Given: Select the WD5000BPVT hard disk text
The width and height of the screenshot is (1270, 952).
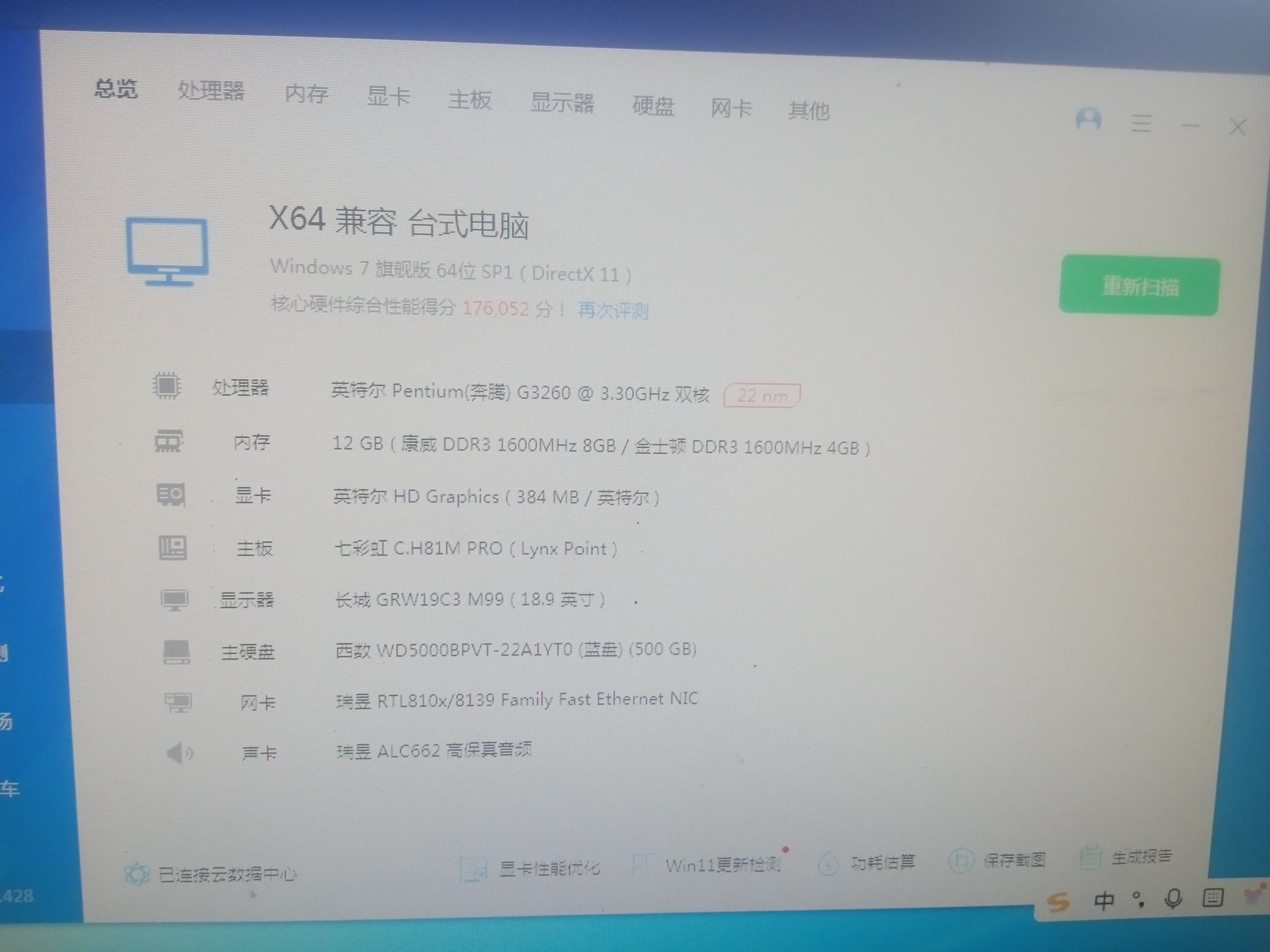Looking at the screenshot, I should click(516, 649).
